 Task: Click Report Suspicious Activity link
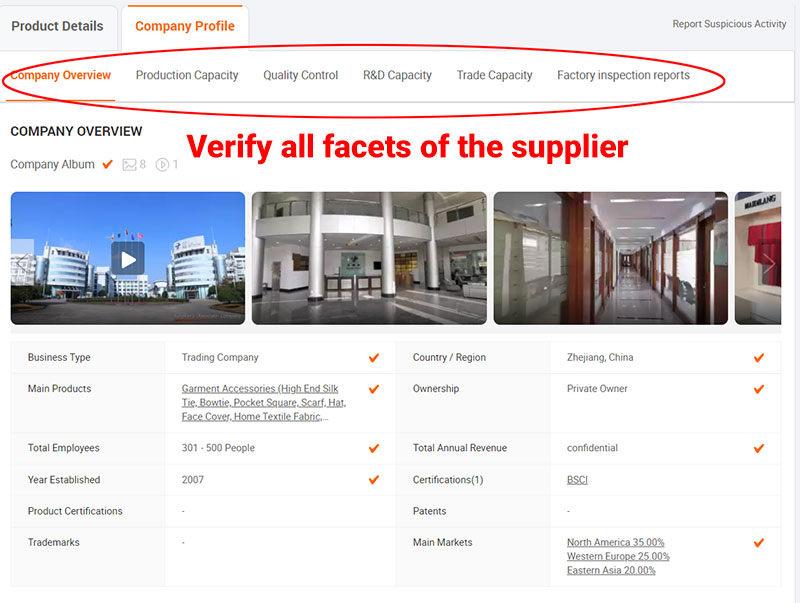pos(729,24)
